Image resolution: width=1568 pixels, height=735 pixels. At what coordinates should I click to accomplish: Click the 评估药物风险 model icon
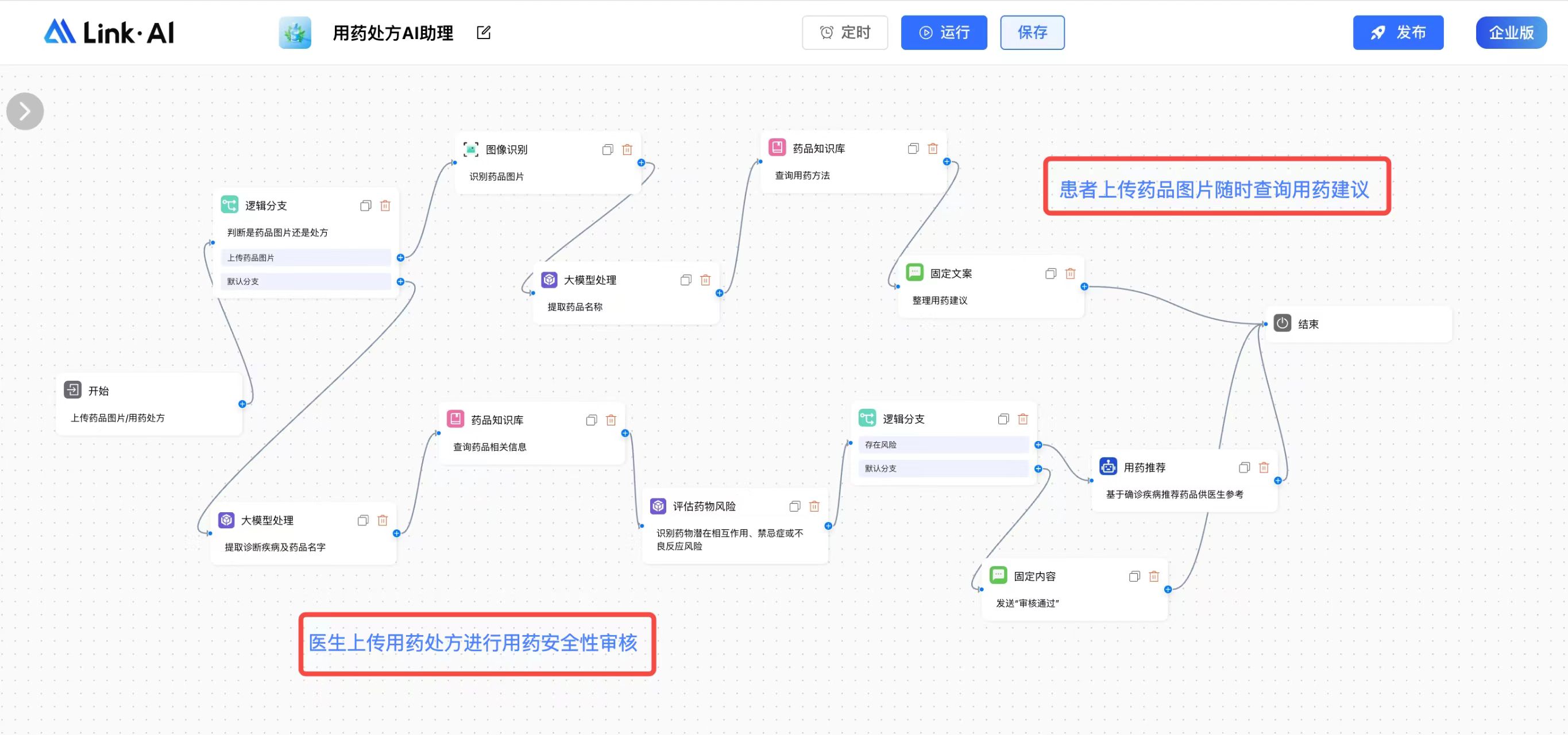(658, 506)
